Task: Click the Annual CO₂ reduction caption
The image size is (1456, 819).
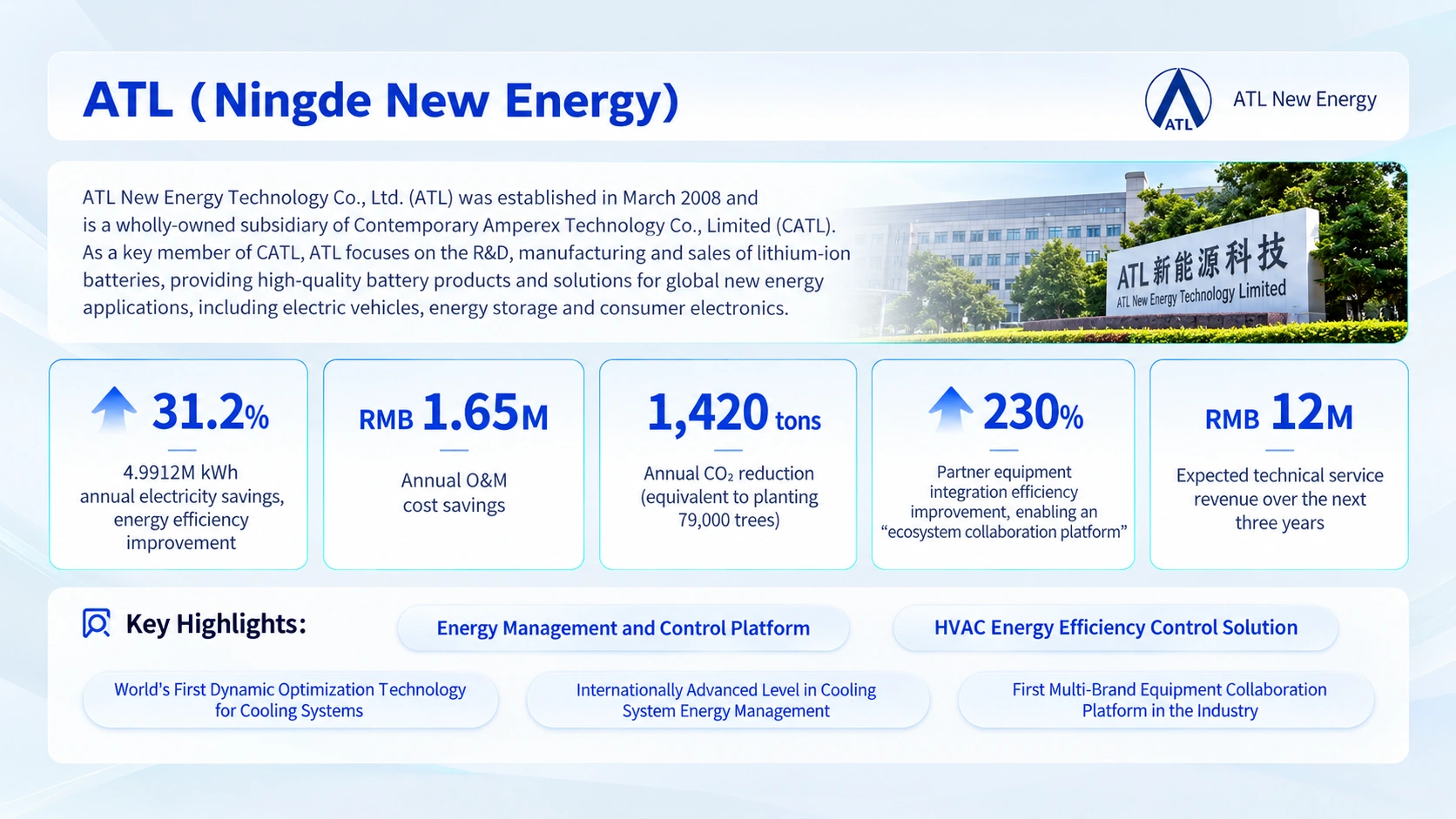Action: point(729,497)
